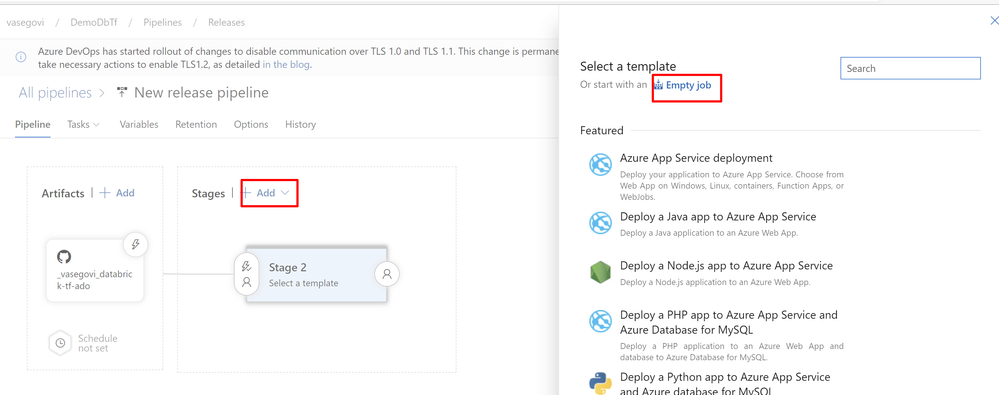Select the GitHub artifact _vasegovi_databrick-tf-ado

[x=95, y=270]
